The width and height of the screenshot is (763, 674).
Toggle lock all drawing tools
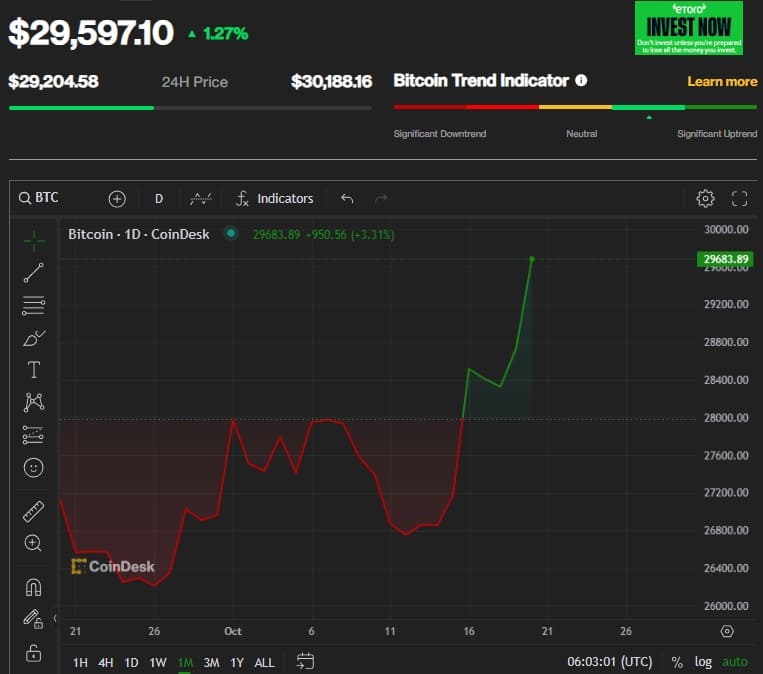(x=33, y=653)
